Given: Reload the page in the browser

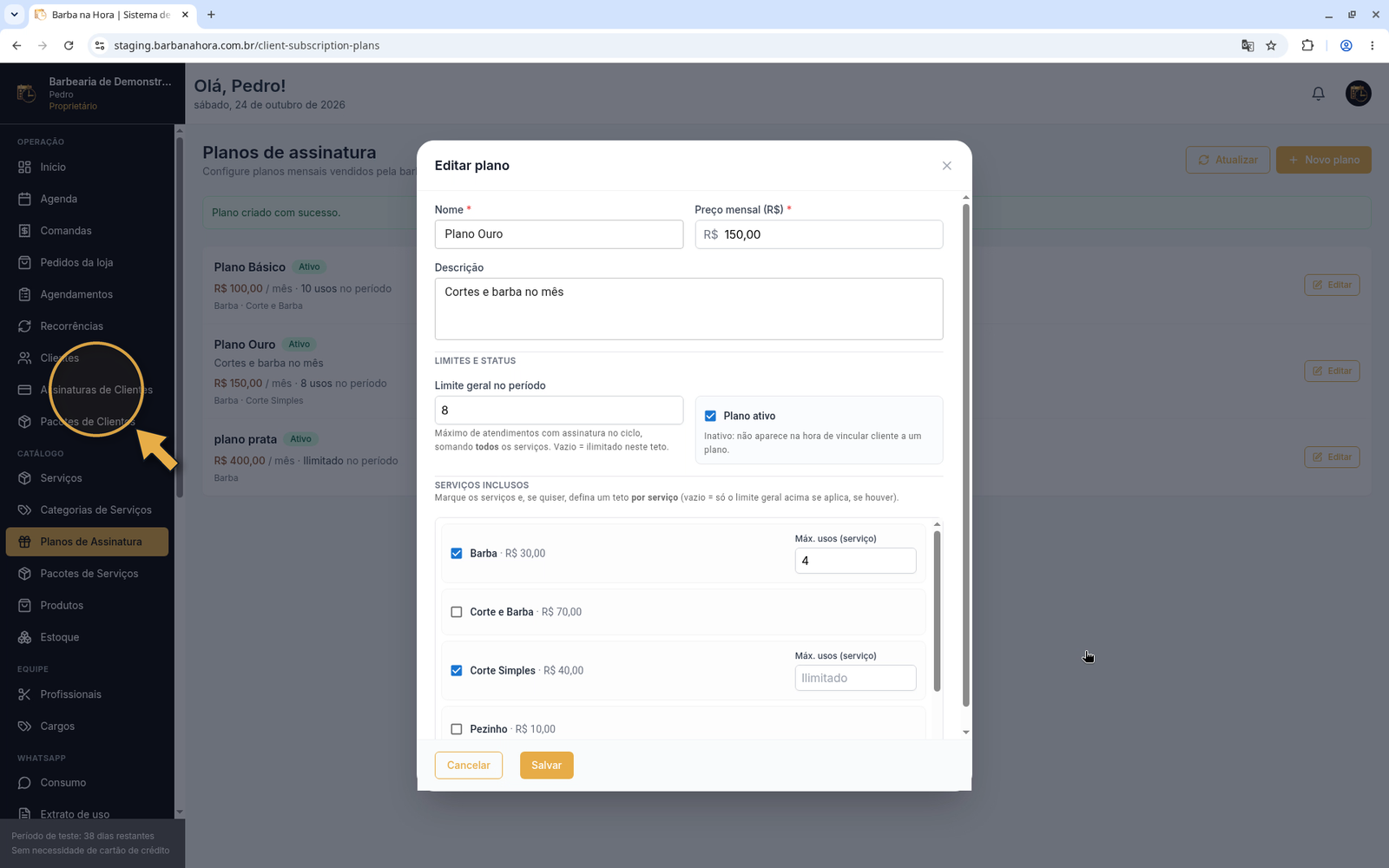Looking at the screenshot, I should tap(69, 45).
